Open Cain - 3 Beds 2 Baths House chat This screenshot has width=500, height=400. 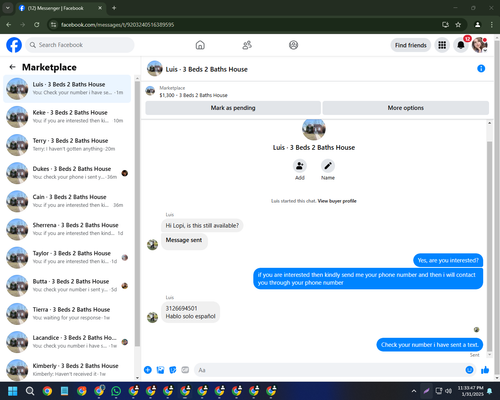(x=67, y=201)
